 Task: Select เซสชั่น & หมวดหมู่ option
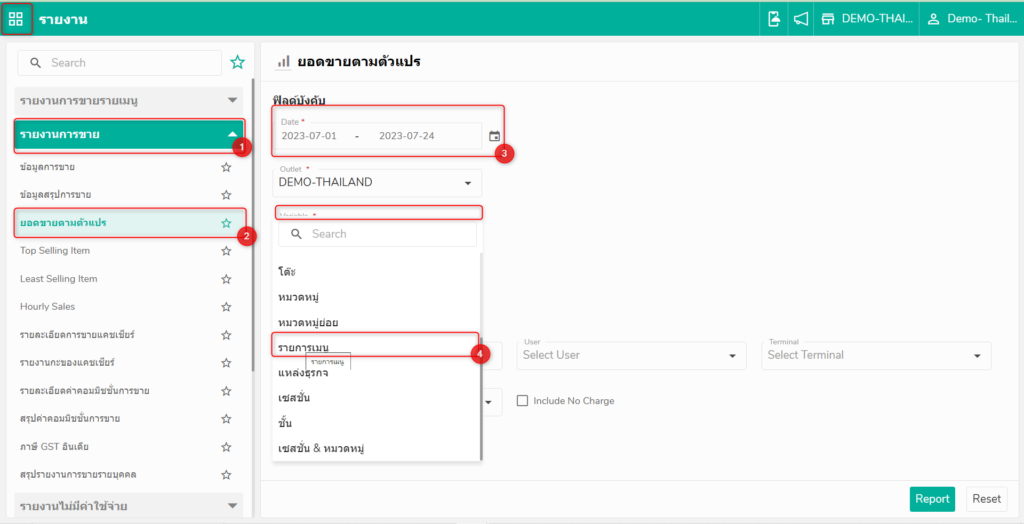[x=376, y=449]
